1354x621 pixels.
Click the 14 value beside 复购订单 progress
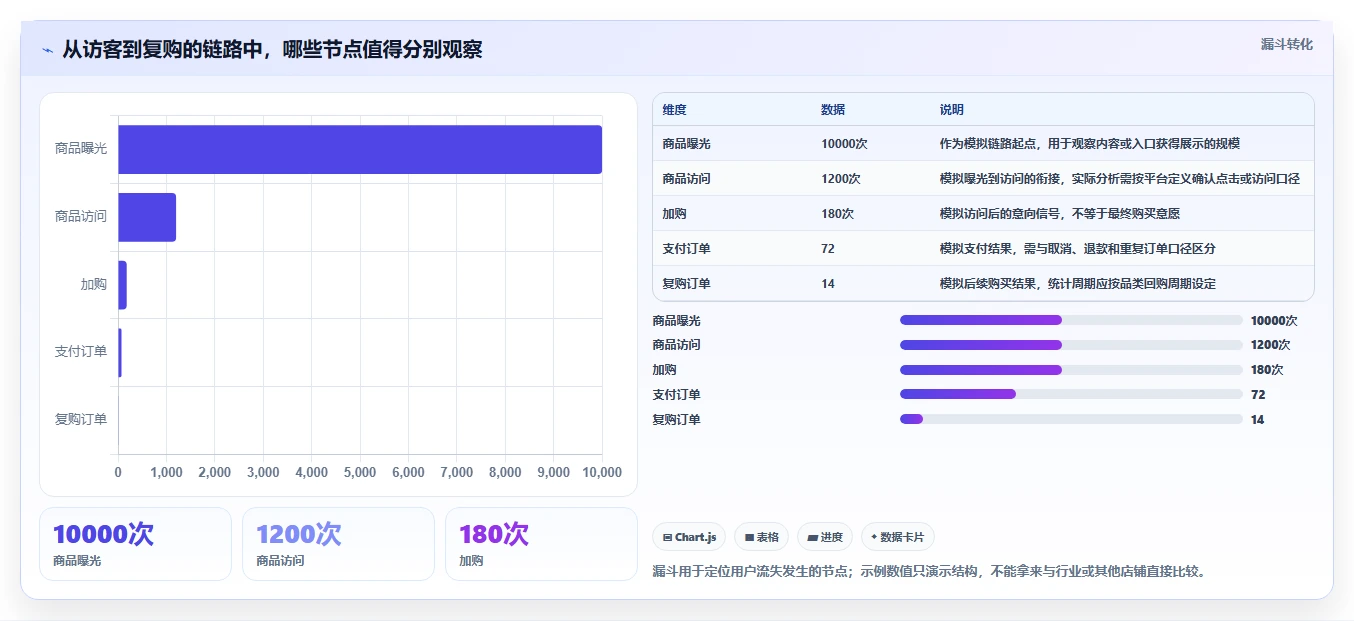point(1258,420)
